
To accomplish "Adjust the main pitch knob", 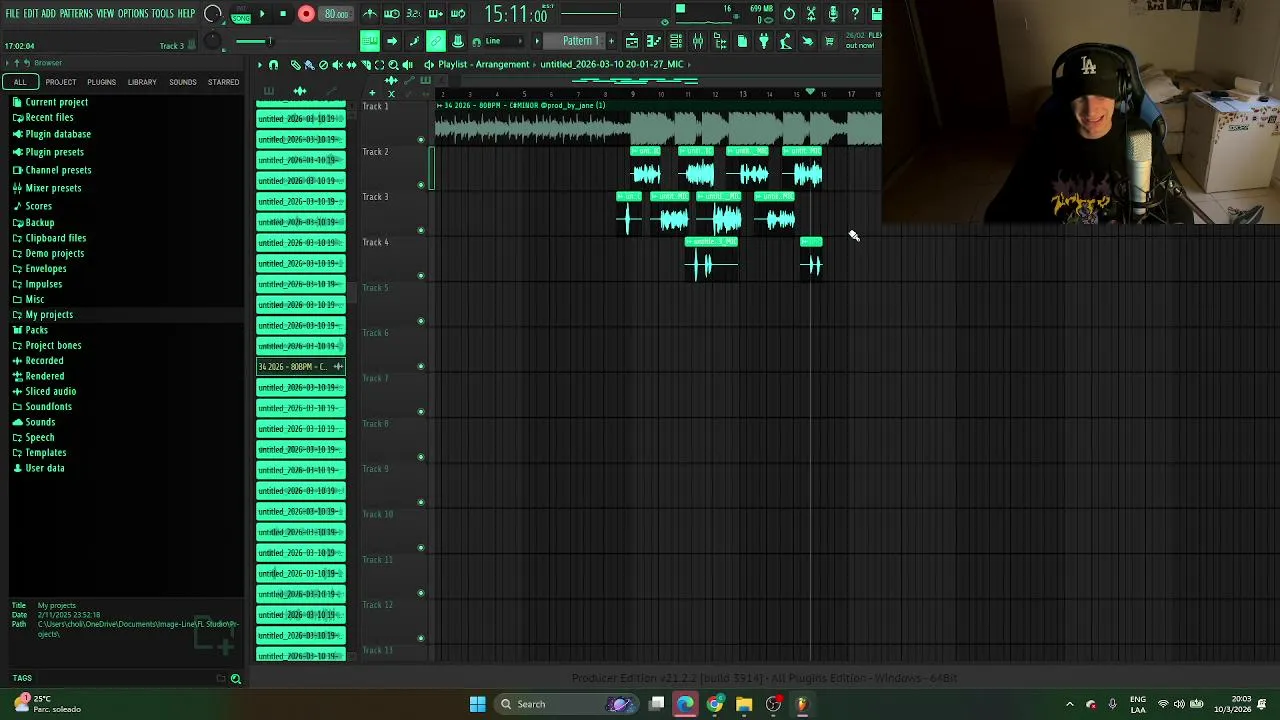I will (213, 41).
